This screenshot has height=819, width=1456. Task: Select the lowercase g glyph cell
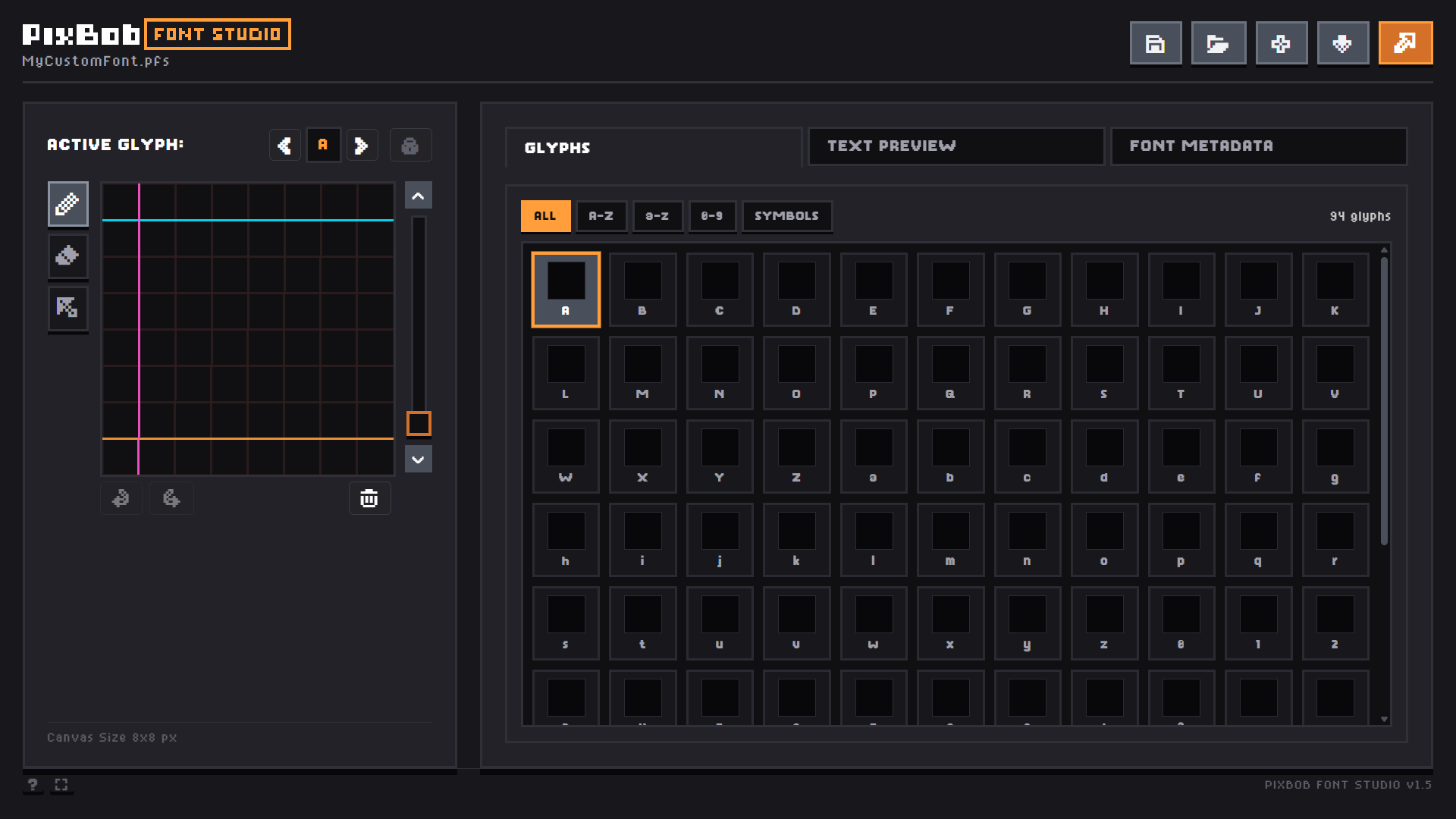coord(1335,457)
